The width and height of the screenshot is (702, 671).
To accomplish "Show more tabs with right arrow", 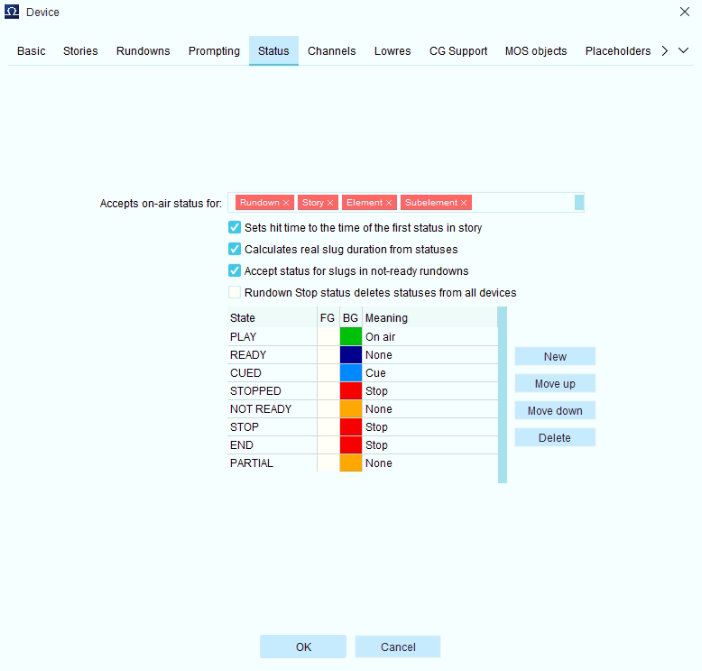I will (665, 51).
